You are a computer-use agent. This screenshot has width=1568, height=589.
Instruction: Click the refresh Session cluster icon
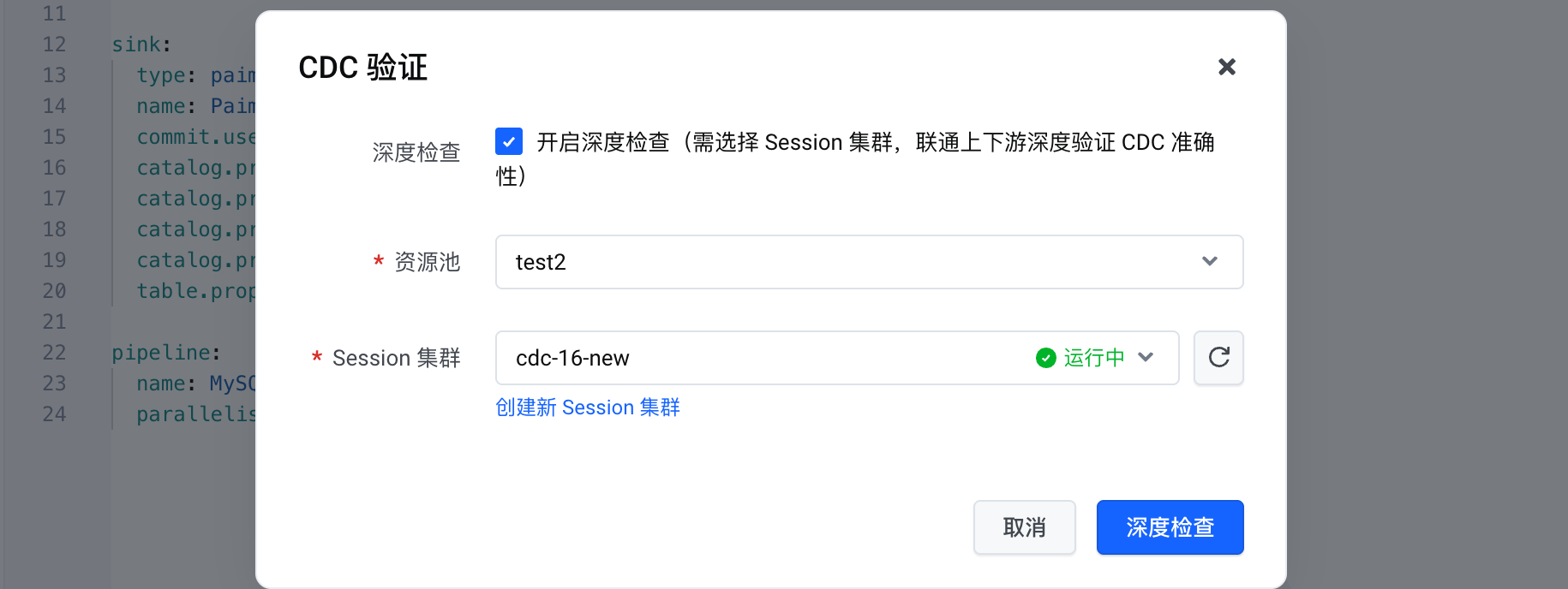(x=1218, y=358)
